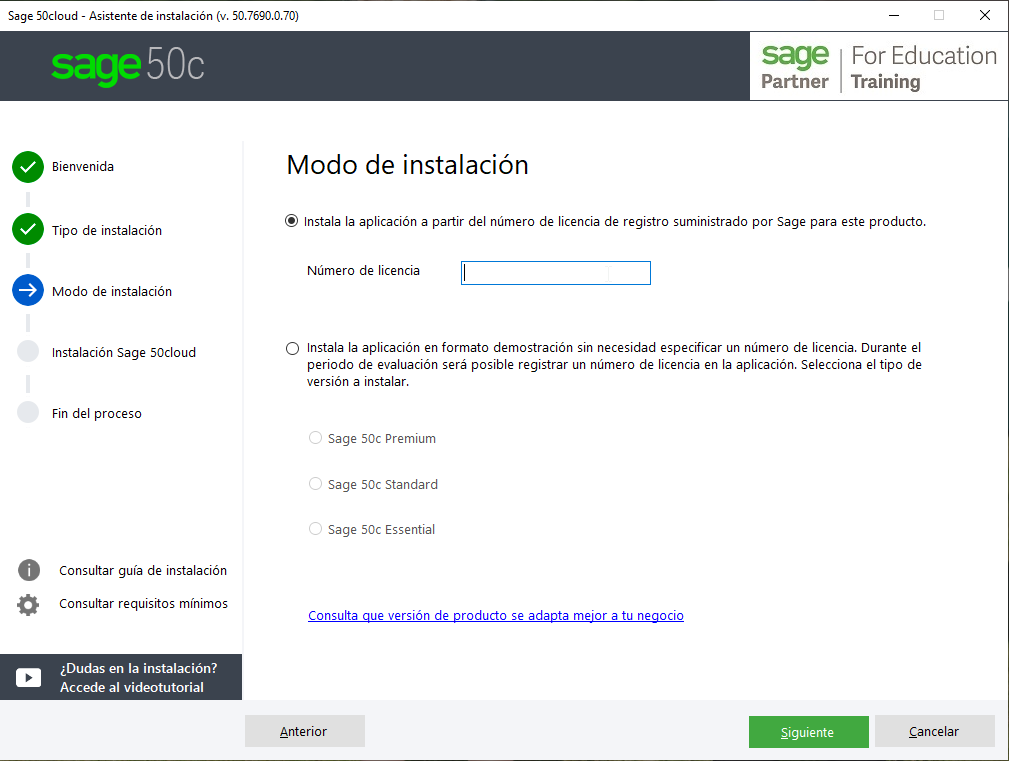Click the Fin del proceso step circle
1009x761 pixels.
point(28,412)
